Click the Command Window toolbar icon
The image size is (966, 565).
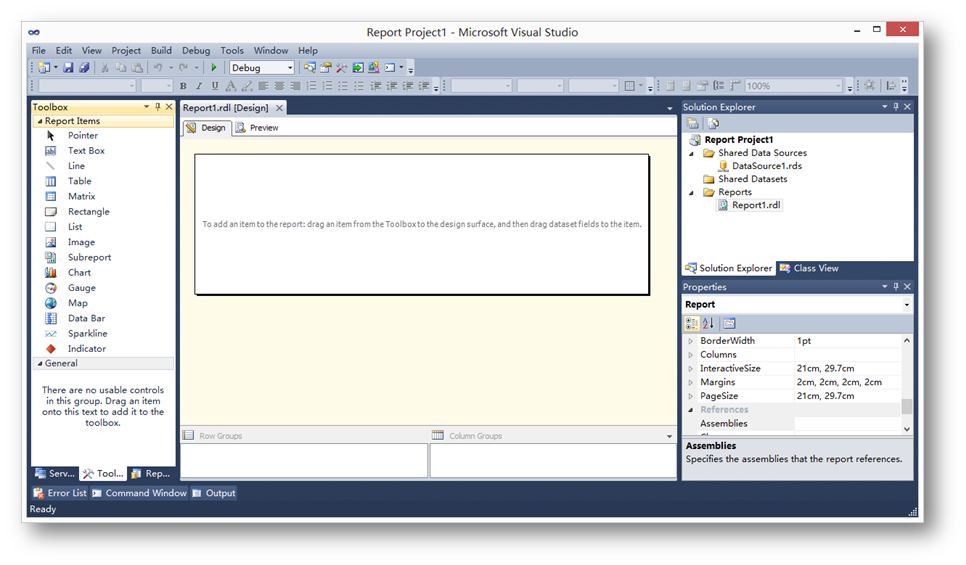390,68
